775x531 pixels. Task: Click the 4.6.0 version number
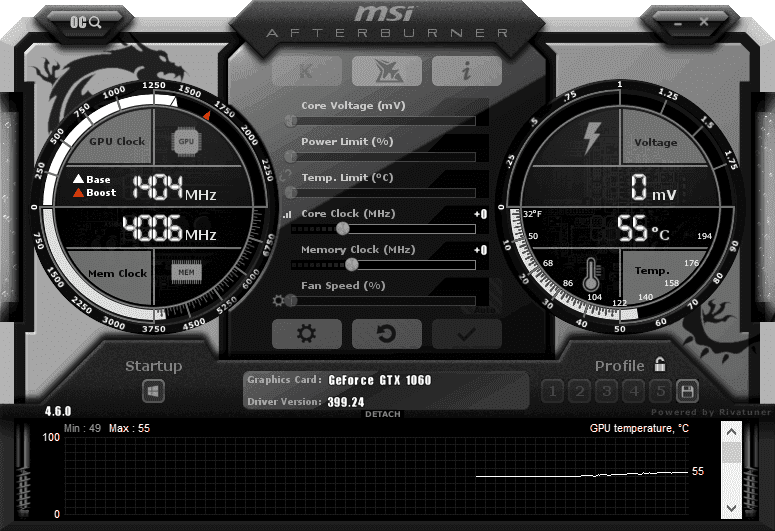click(58, 411)
